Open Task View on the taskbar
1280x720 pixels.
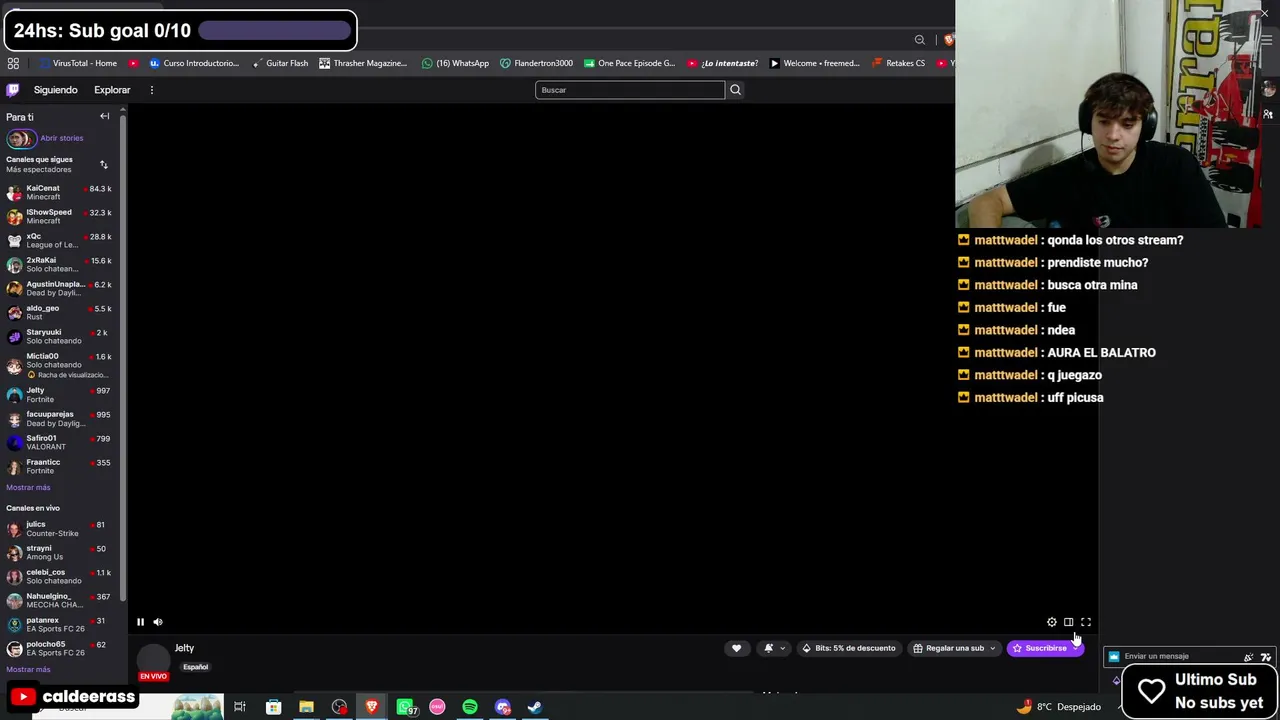240,707
